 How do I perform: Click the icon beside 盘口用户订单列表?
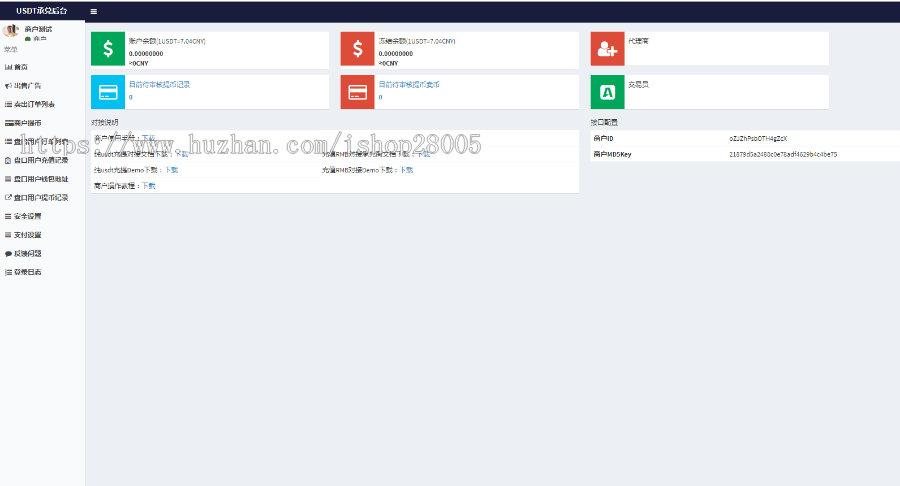click(8, 141)
